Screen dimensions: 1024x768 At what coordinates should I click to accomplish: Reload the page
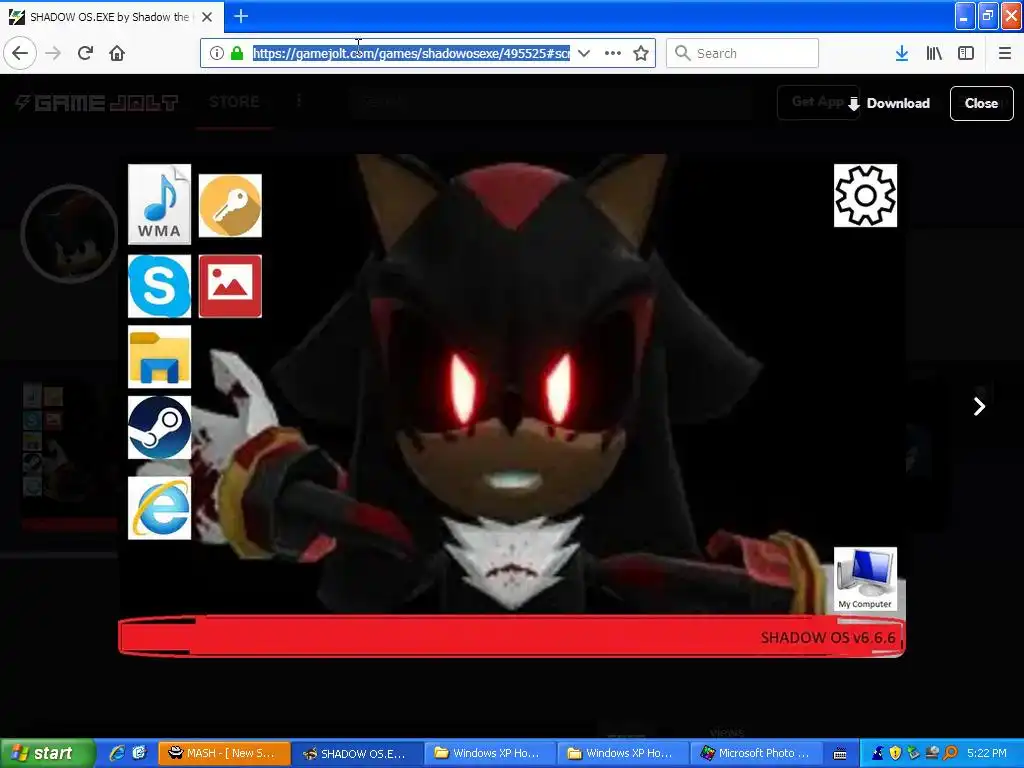coord(85,53)
